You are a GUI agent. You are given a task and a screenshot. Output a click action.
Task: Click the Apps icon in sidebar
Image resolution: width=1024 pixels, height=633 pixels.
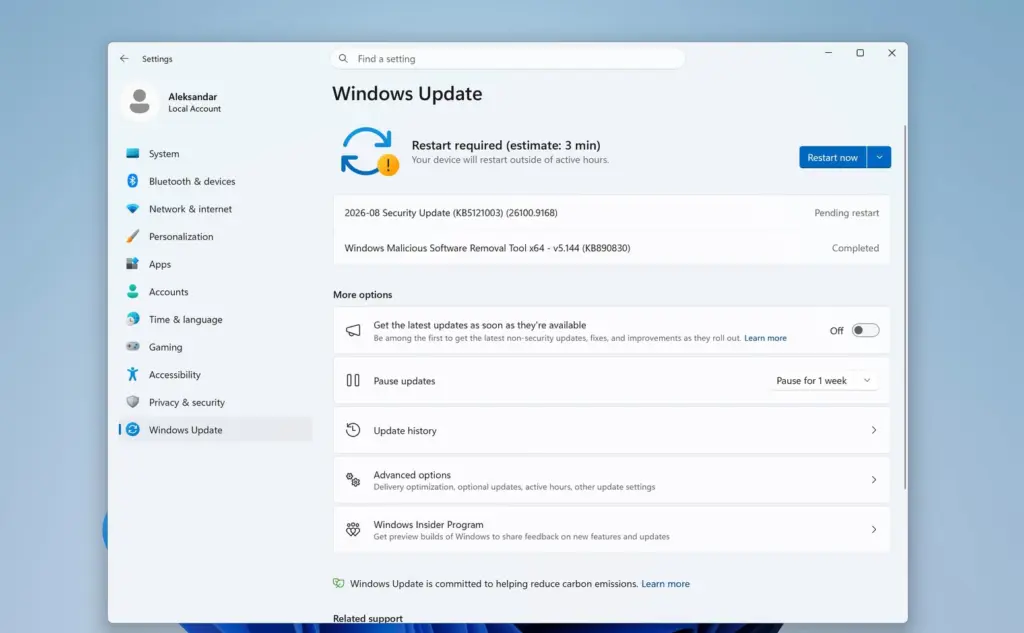[133, 264]
